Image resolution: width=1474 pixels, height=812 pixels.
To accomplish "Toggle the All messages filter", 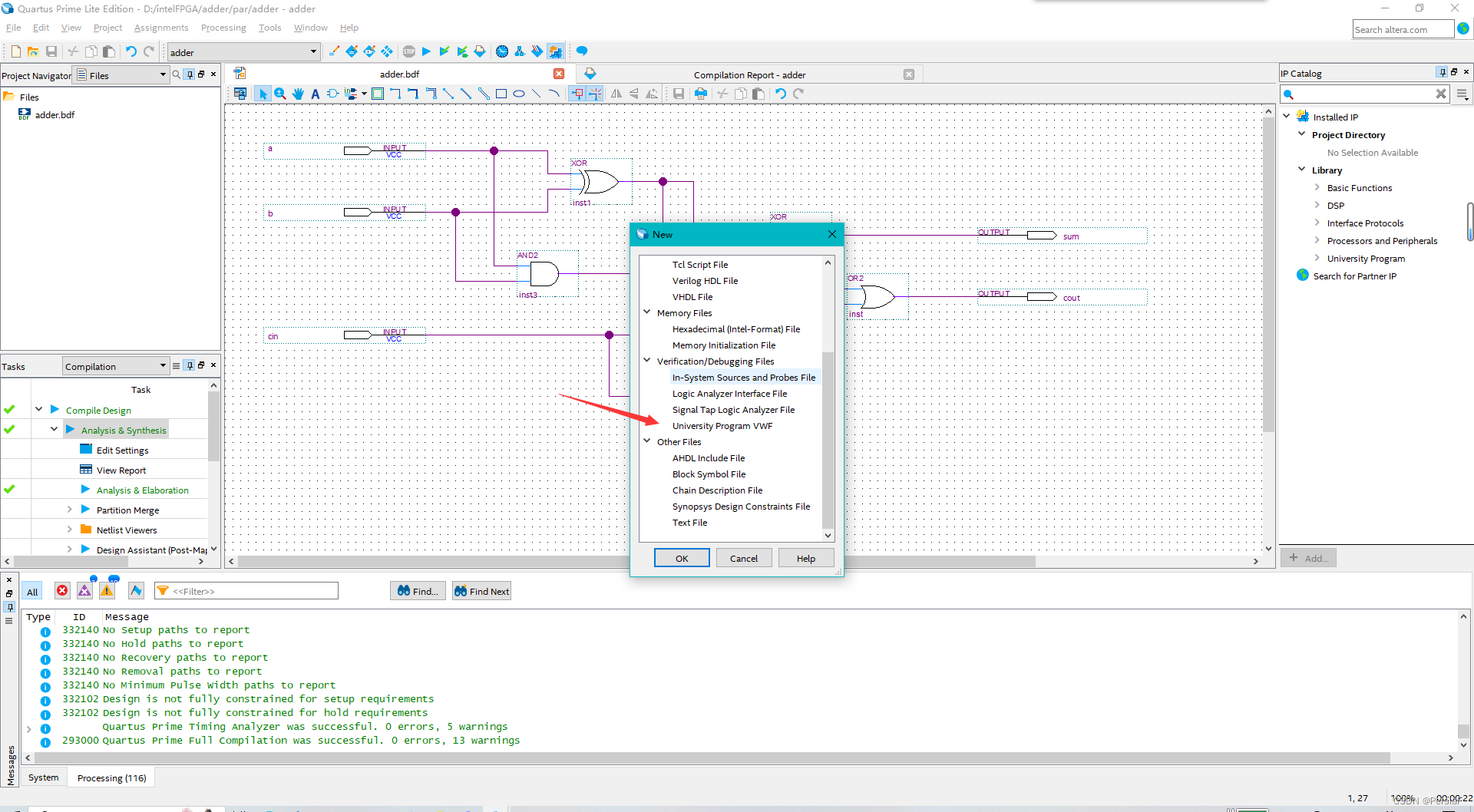I will pyautogui.click(x=32, y=592).
